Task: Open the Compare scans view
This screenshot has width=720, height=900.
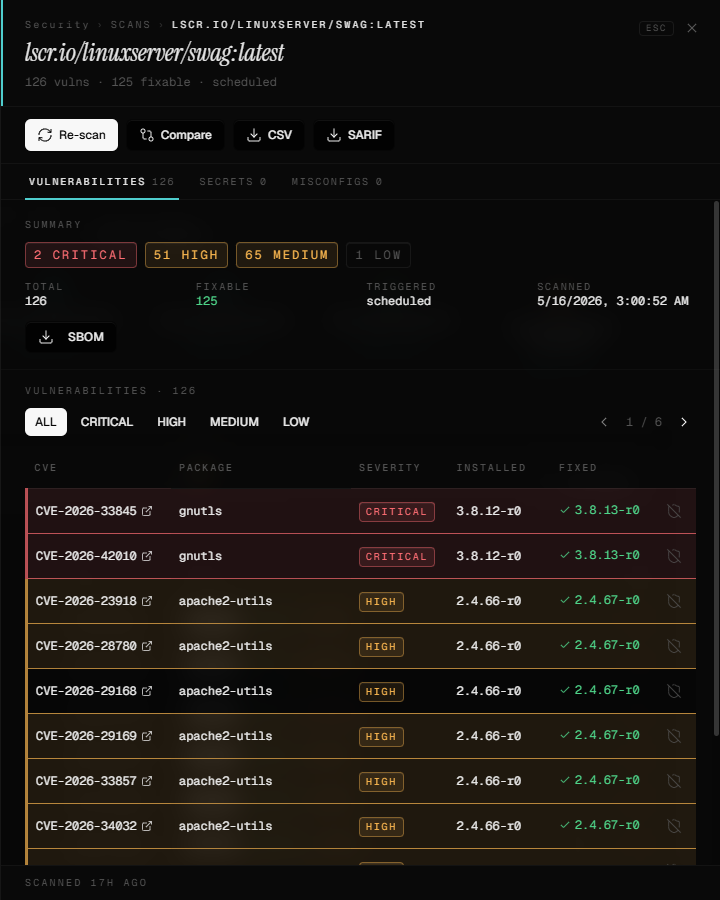Action: tap(176, 135)
